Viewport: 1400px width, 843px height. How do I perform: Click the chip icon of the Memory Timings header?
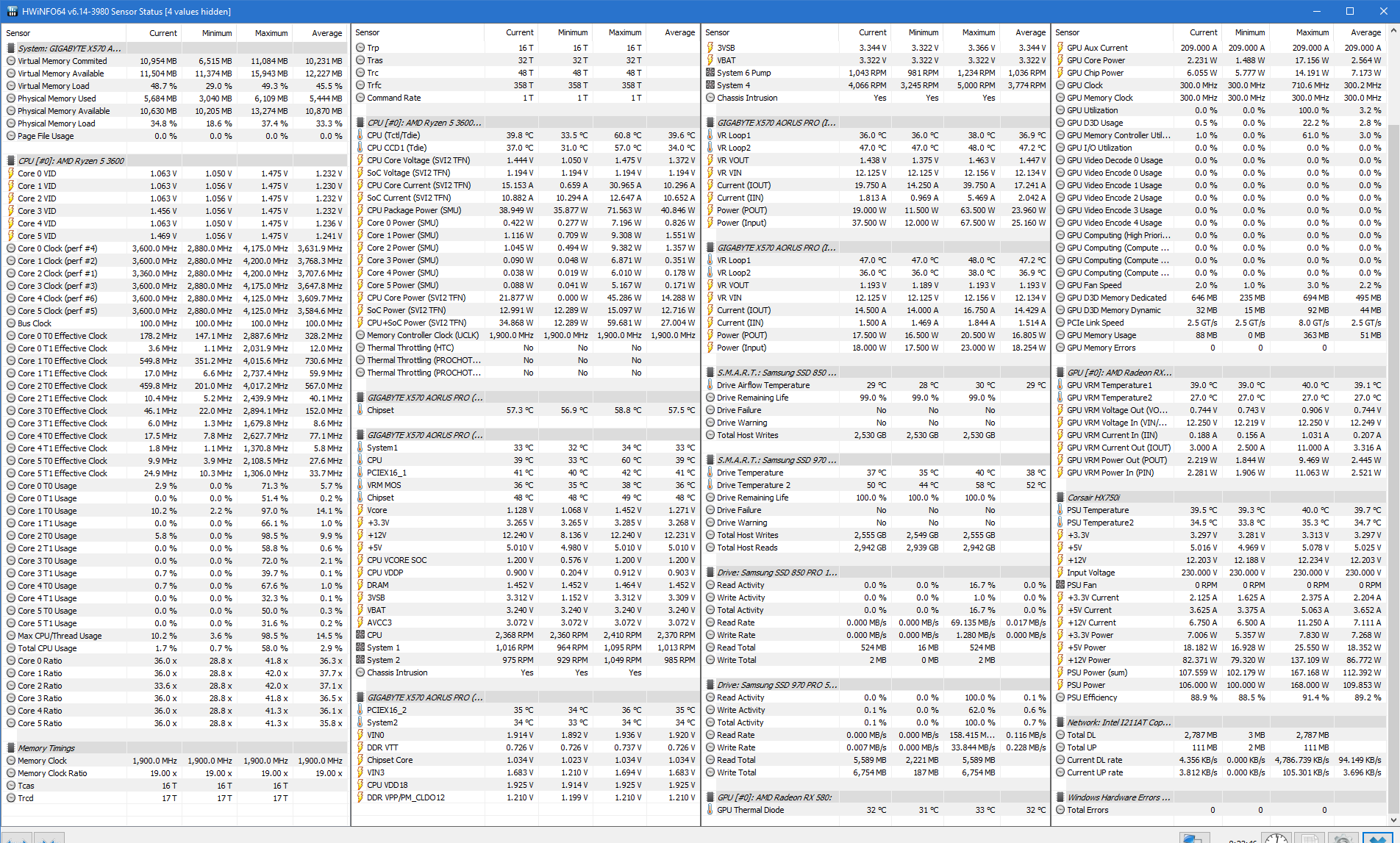point(11,748)
